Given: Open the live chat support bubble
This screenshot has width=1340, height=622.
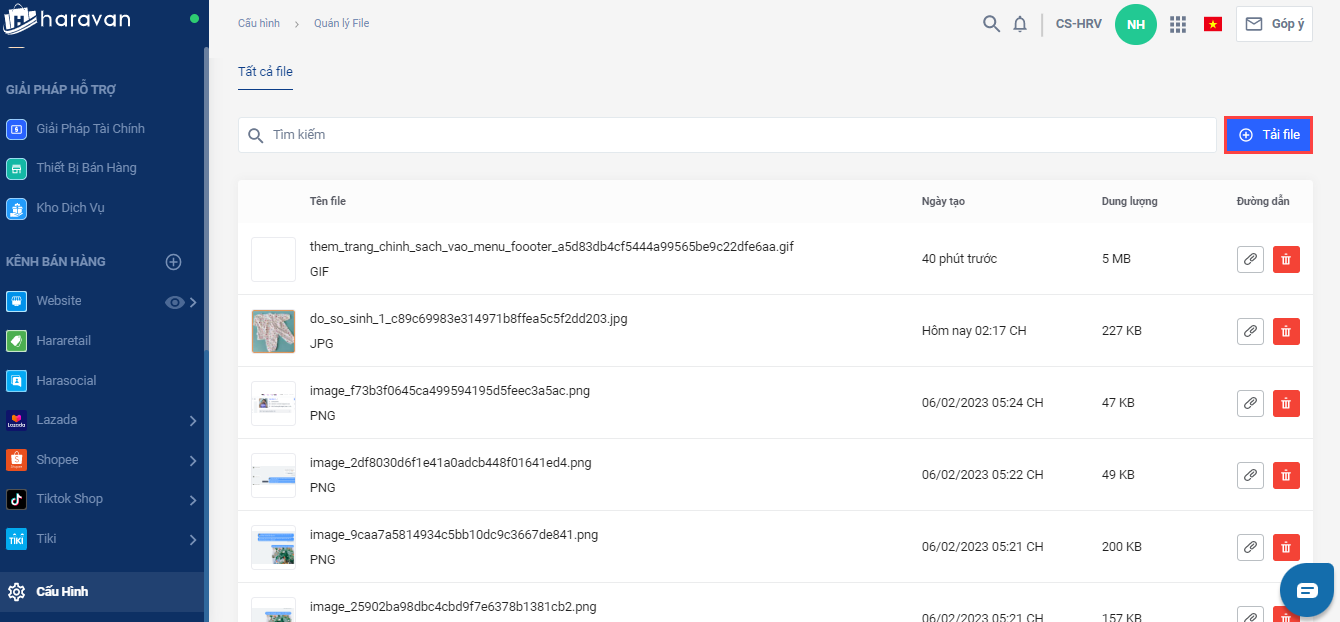Looking at the screenshot, I should click(1307, 590).
